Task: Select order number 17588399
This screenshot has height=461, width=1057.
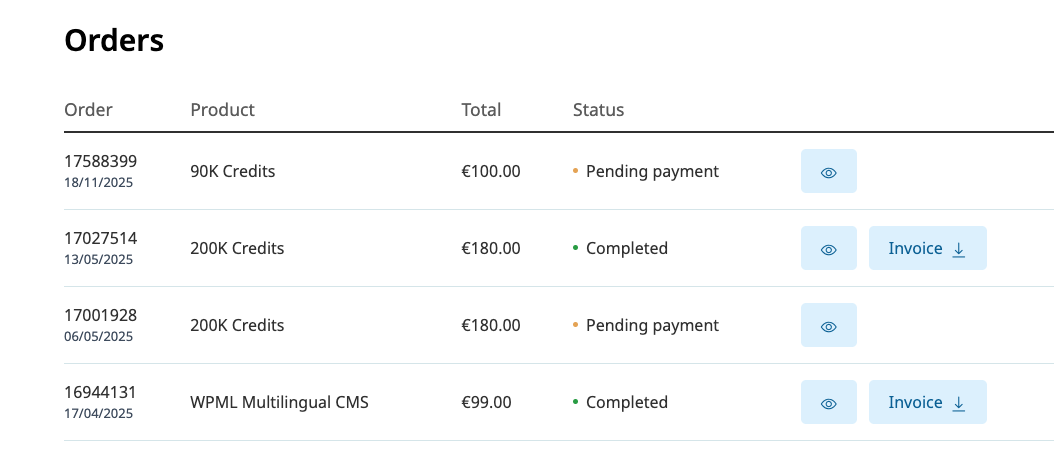Action: pos(101,161)
